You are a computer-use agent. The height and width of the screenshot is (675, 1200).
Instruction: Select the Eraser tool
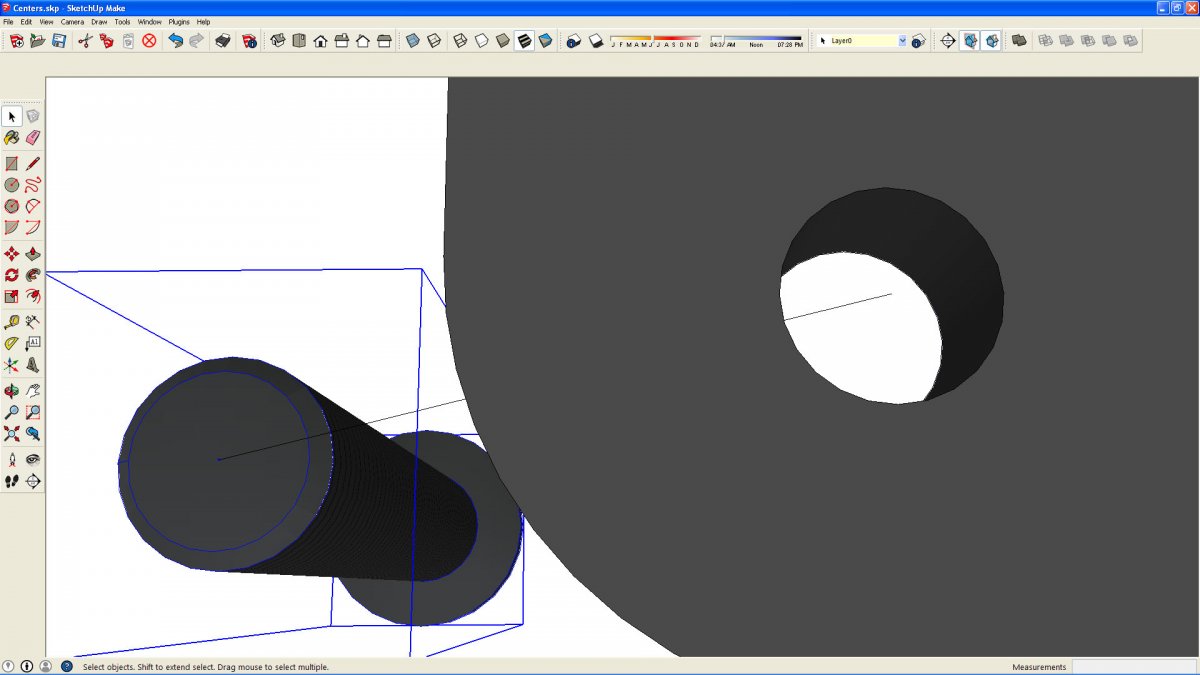click(33, 138)
